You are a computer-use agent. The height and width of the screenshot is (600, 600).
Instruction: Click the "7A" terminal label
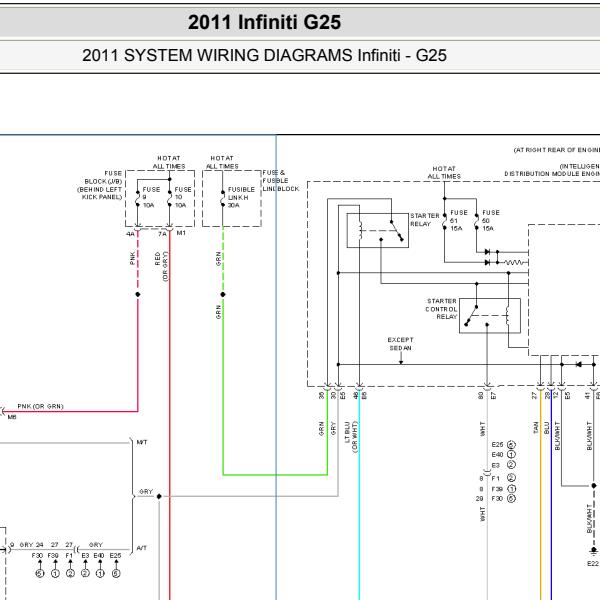pos(162,234)
